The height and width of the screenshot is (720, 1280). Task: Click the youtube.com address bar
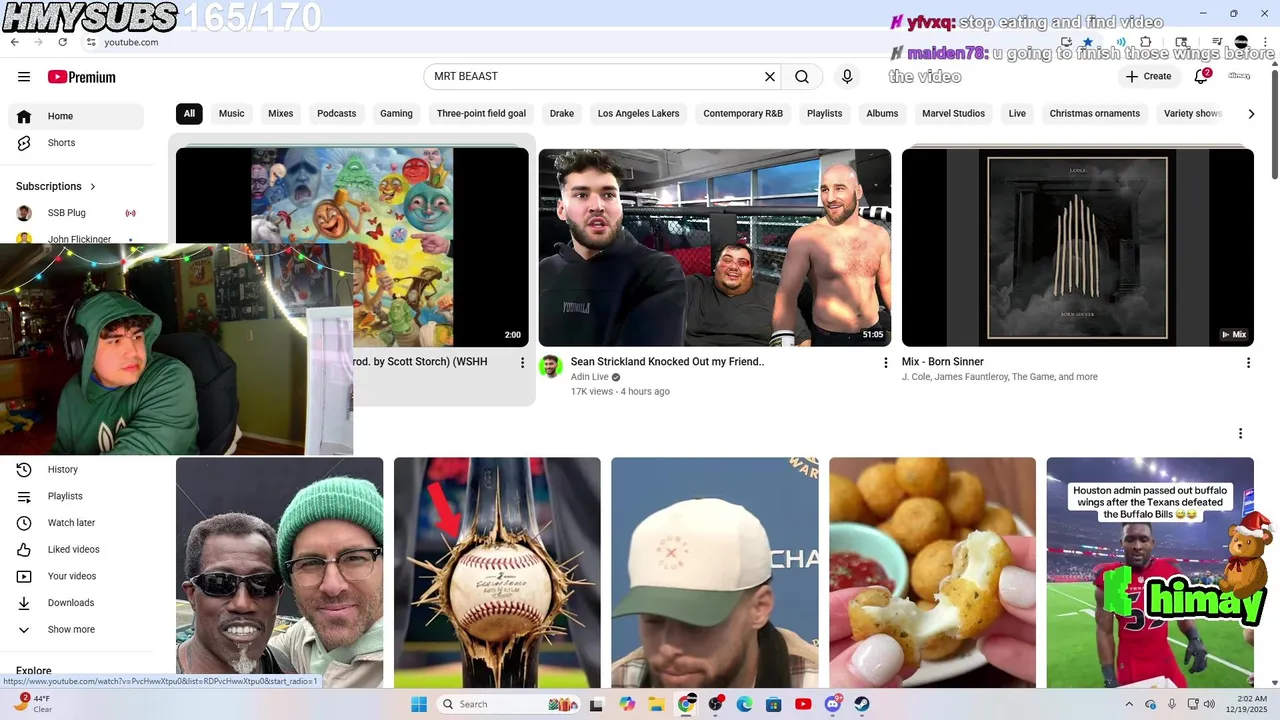click(131, 42)
